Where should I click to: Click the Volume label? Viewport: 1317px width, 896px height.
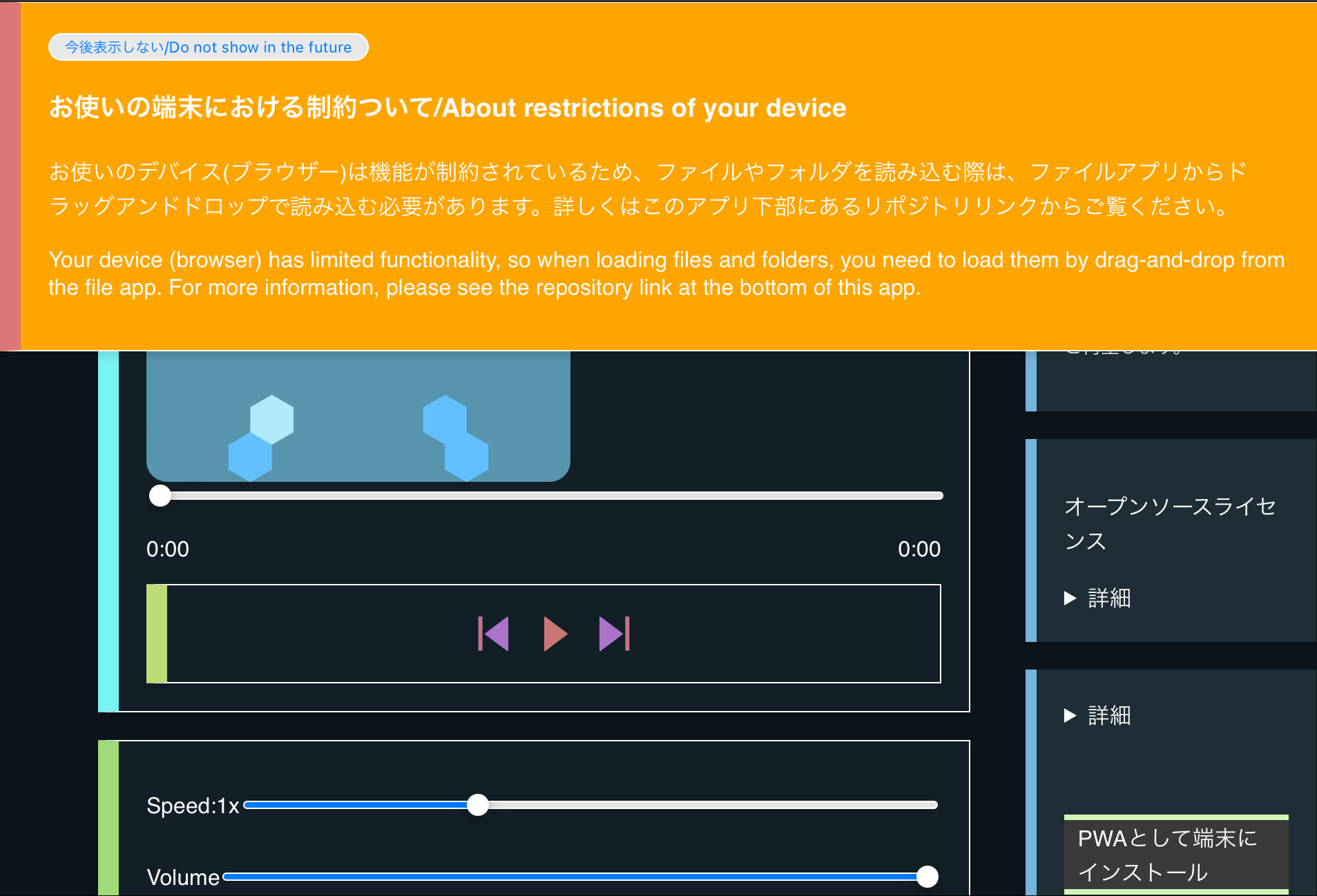point(182,877)
